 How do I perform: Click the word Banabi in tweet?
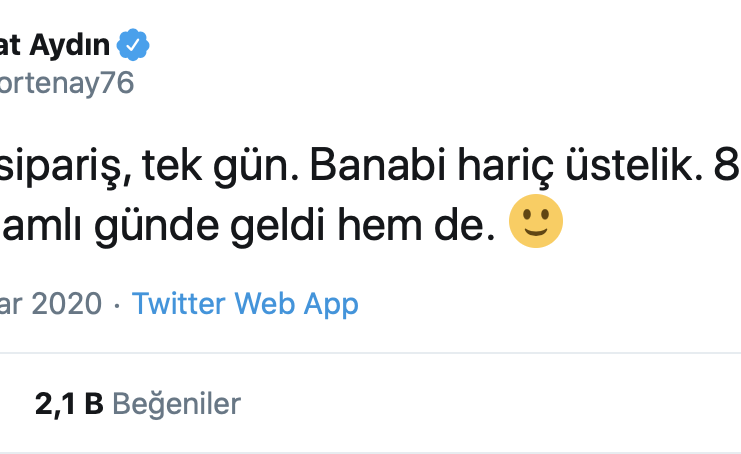[x=378, y=165]
